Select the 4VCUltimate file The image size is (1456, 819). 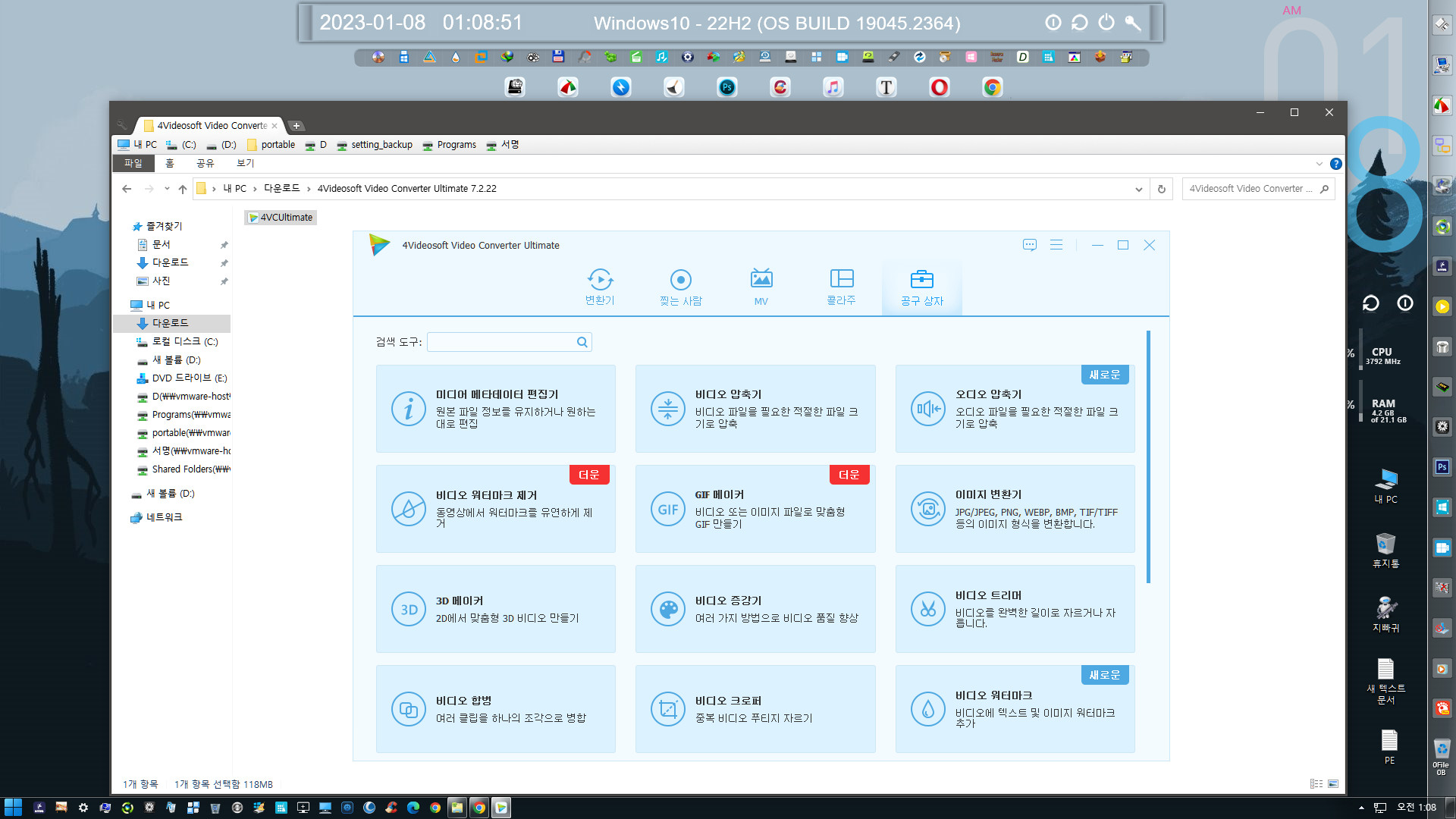click(x=281, y=218)
